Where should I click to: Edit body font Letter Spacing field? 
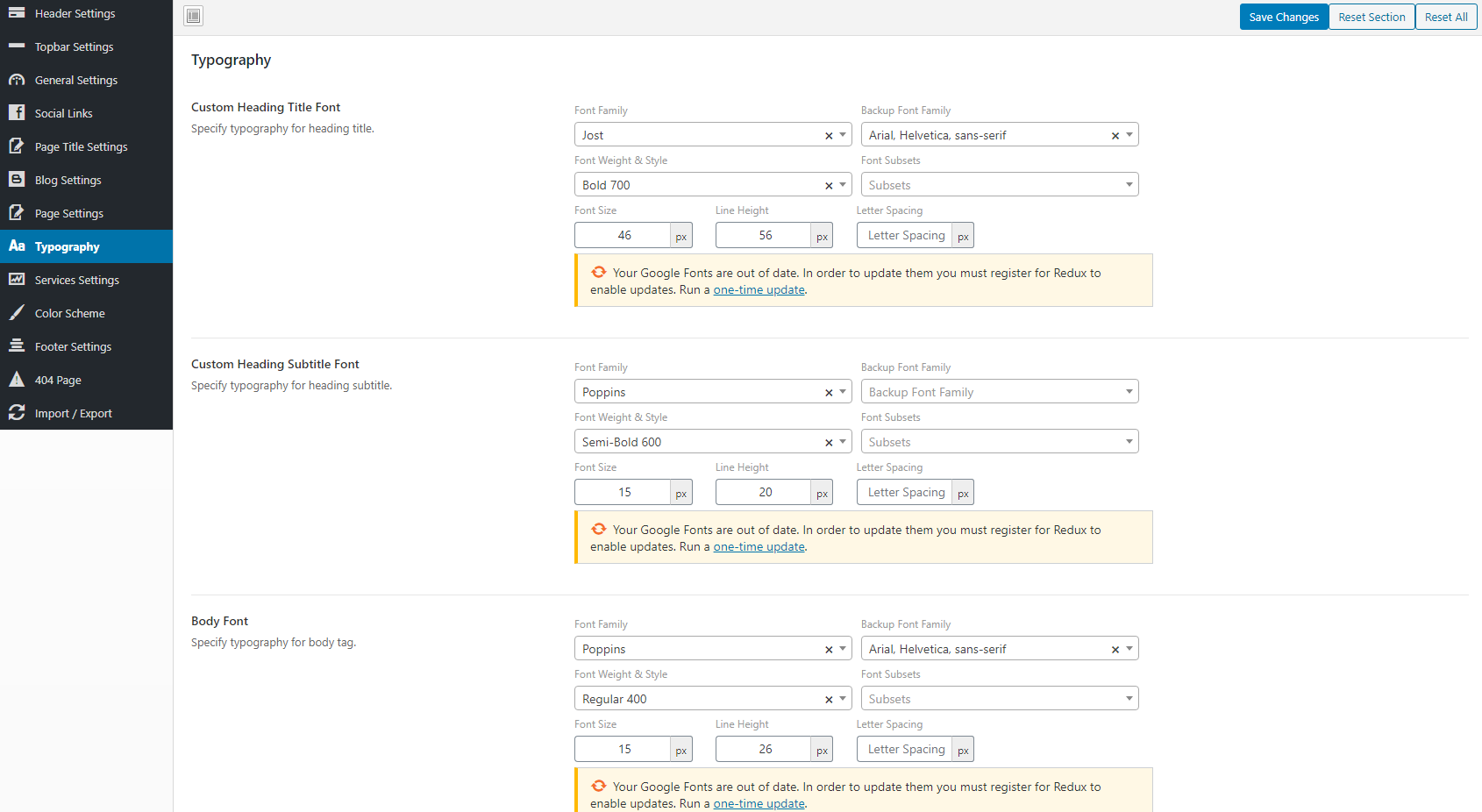[906, 749]
